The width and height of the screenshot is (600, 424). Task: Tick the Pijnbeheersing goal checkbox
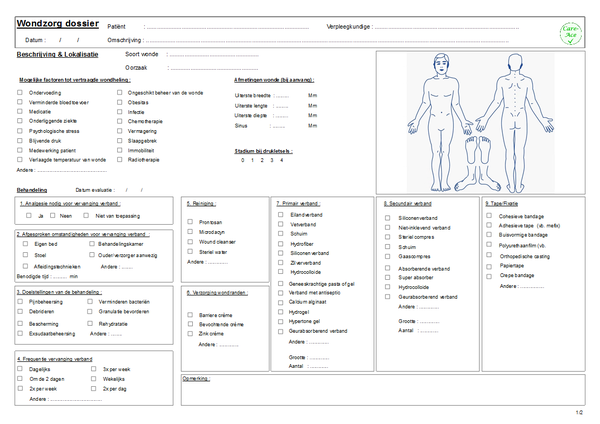[x=19, y=300]
